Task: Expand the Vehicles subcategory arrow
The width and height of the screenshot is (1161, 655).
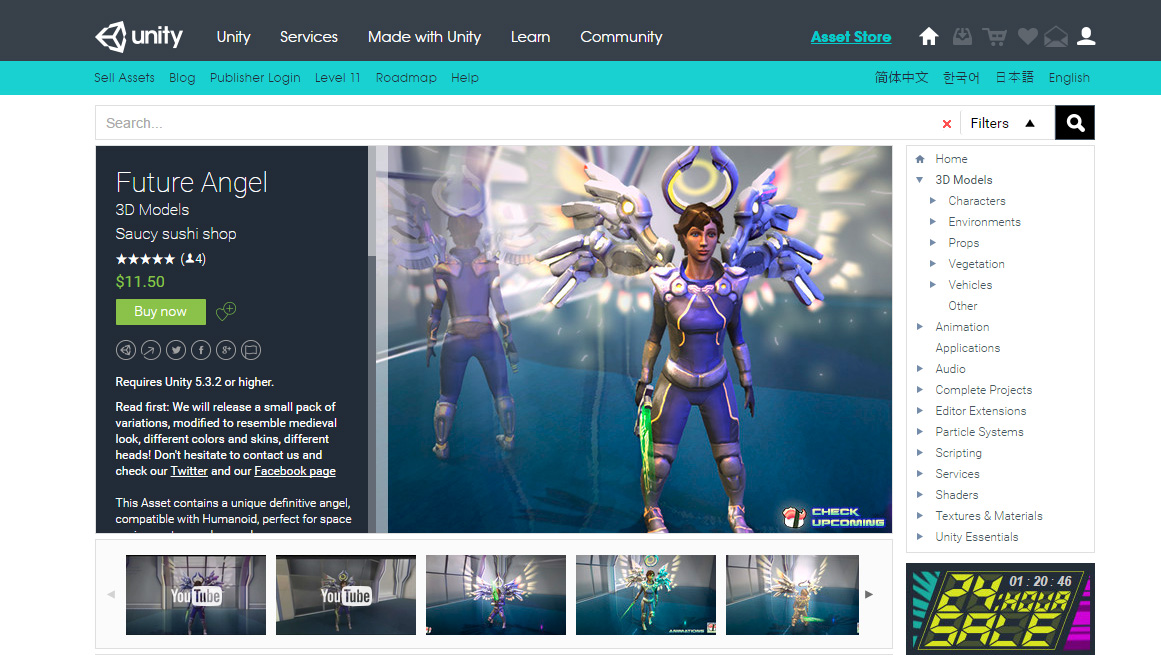Action: coord(933,284)
